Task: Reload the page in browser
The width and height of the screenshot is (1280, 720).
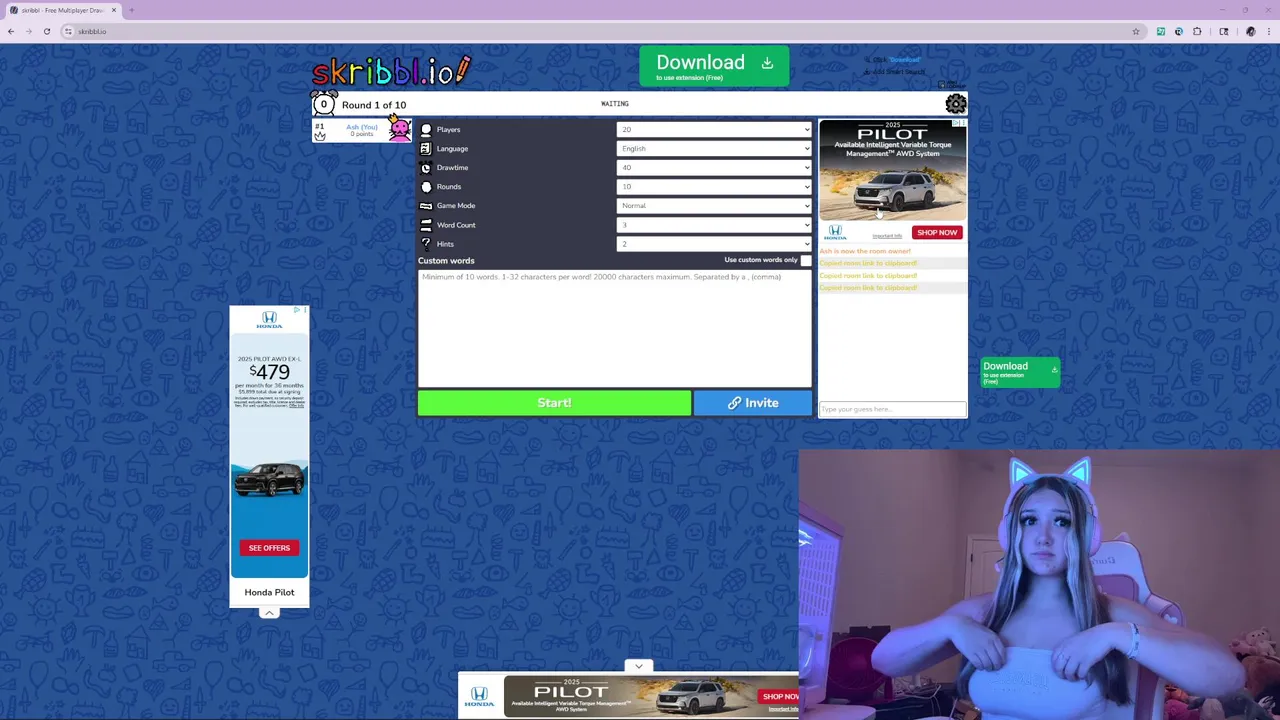Action: click(47, 31)
